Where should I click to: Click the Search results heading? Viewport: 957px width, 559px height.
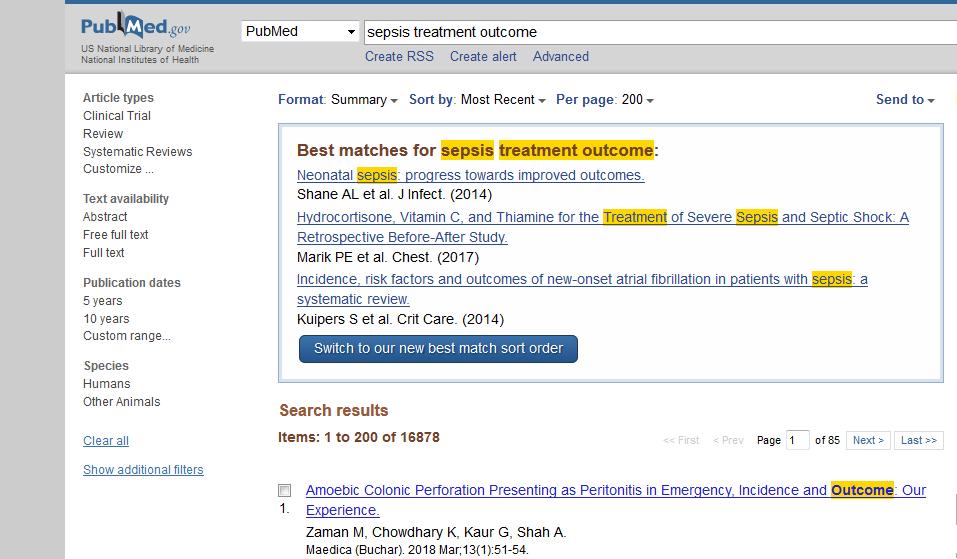(x=334, y=410)
